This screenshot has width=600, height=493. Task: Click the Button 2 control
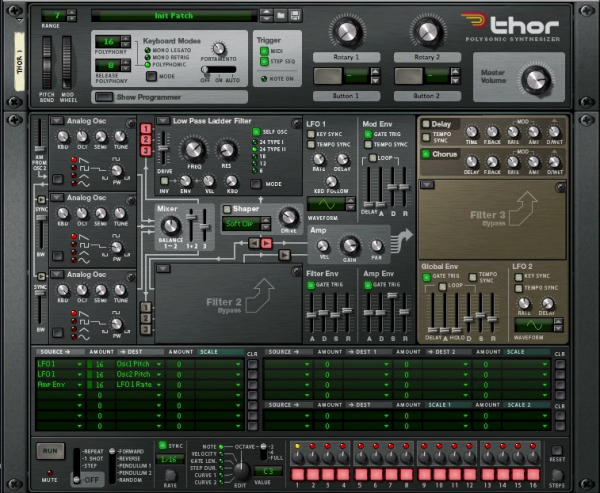[409, 76]
